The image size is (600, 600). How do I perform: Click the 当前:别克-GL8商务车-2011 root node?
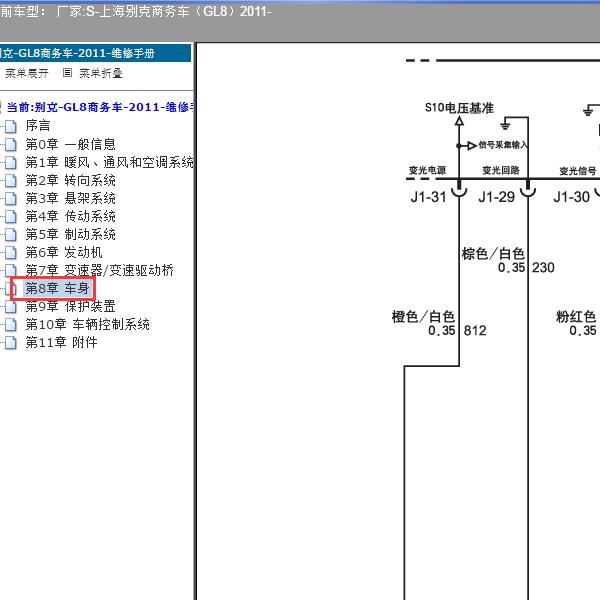(100, 107)
